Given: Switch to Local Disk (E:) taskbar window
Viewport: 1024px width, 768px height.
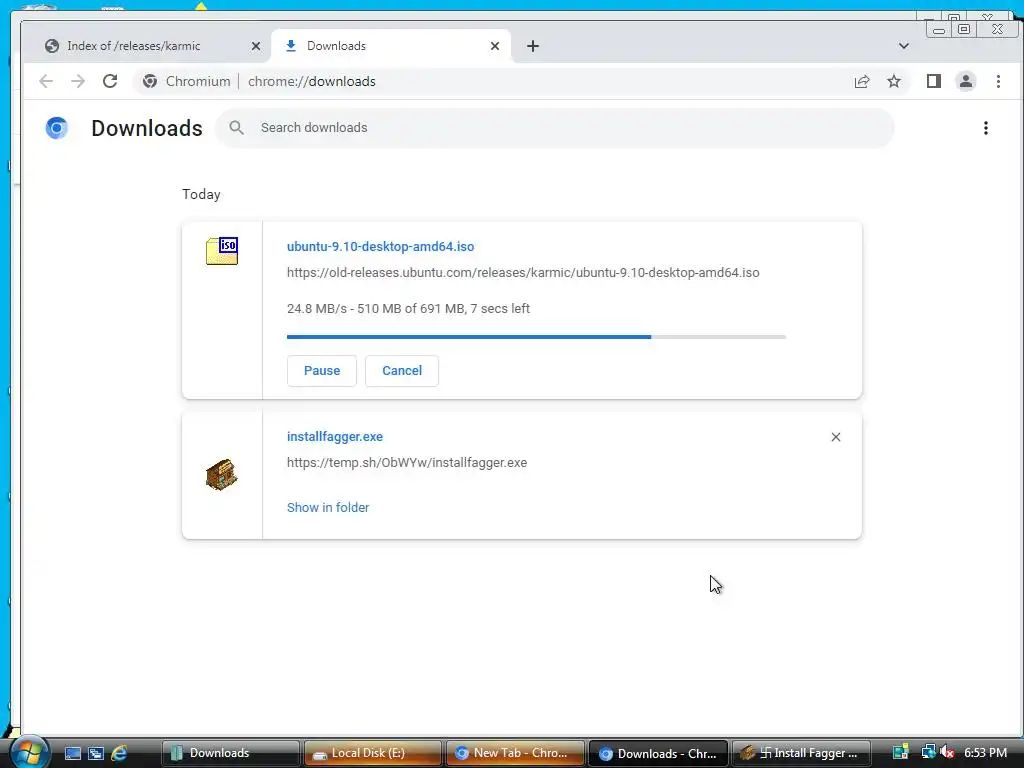Looking at the screenshot, I should (373, 753).
